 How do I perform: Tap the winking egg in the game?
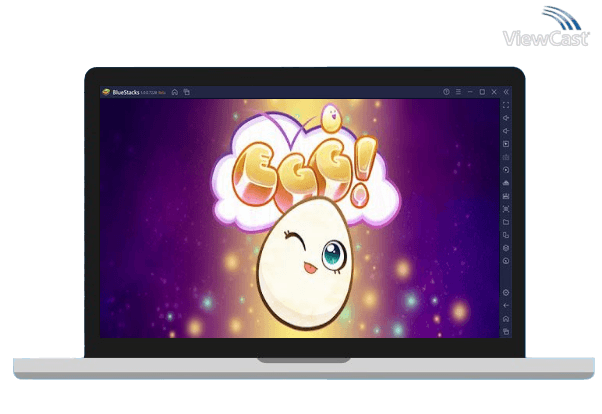coord(303,264)
